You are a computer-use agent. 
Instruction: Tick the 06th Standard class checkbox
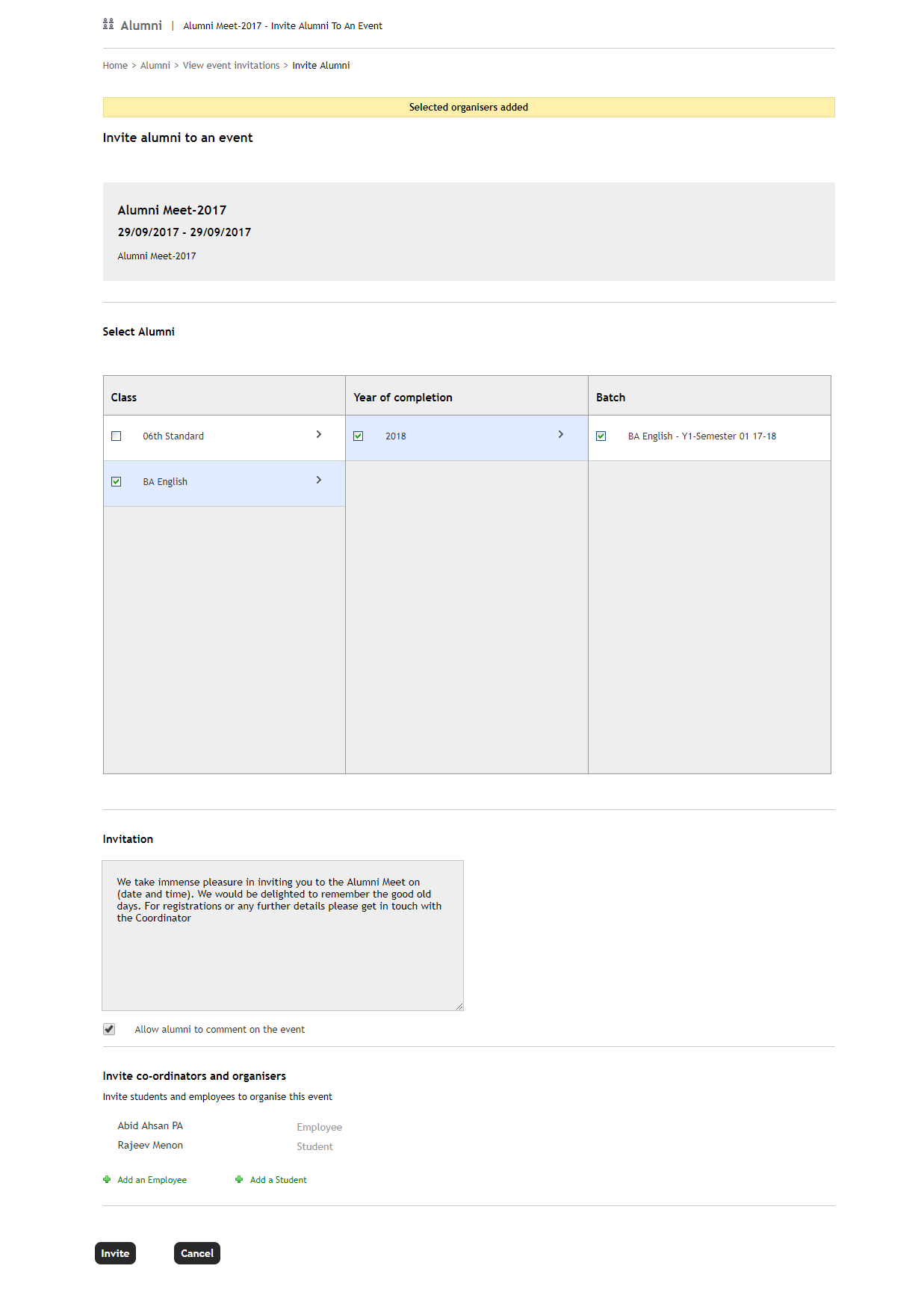tap(117, 436)
